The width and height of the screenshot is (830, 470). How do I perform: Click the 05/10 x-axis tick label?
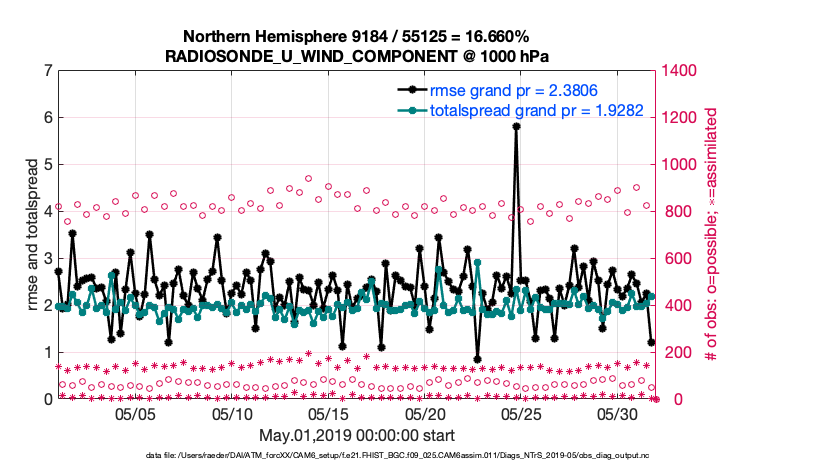click(x=232, y=414)
